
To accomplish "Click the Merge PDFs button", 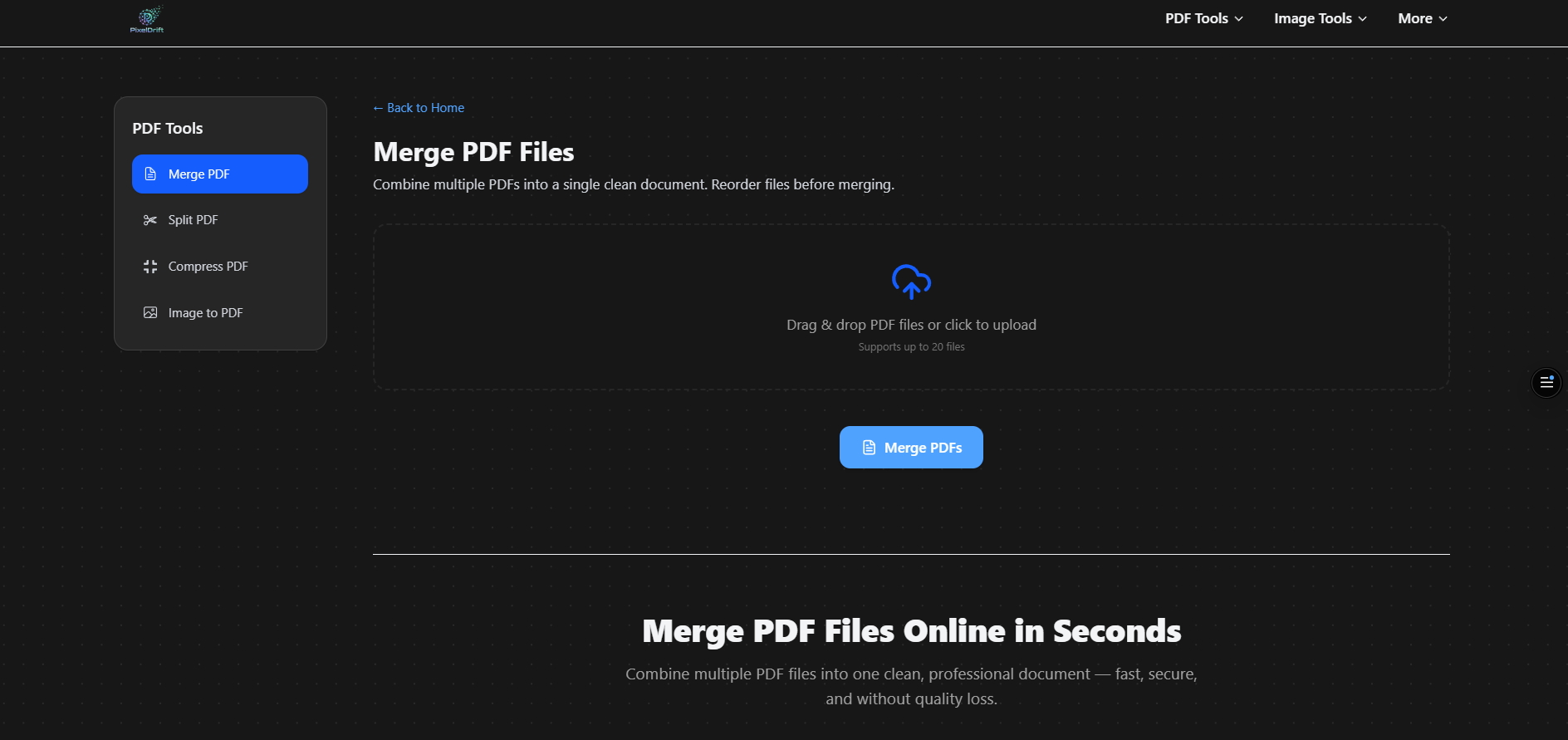I will (x=911, y=448).
